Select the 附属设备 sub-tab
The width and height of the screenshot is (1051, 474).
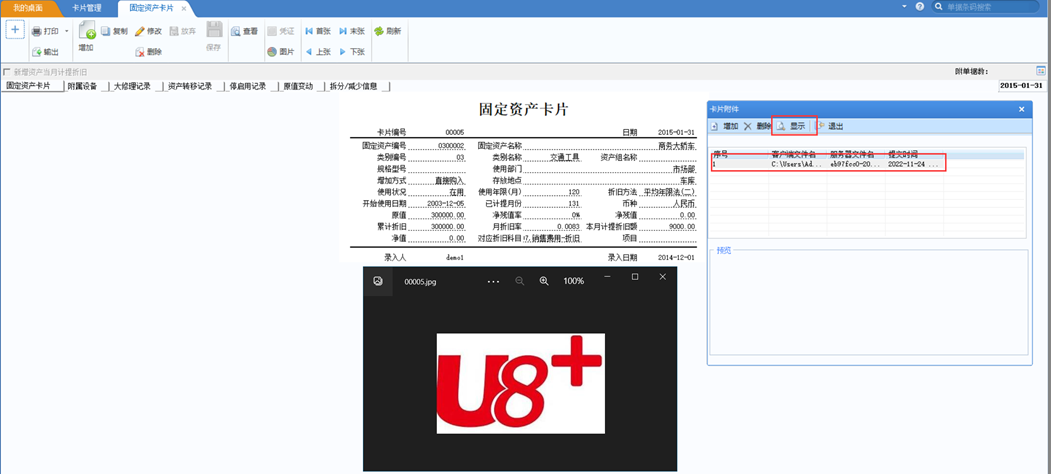tap(82, 86)
